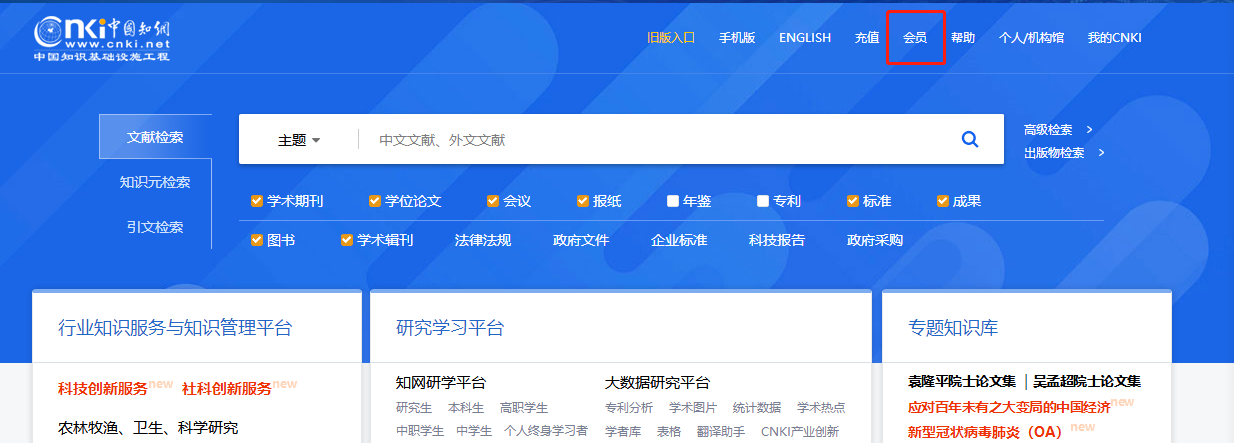This screenshot has width=1234, height=443.
Task: Open 学者库 link
Action: click(623, 431)
